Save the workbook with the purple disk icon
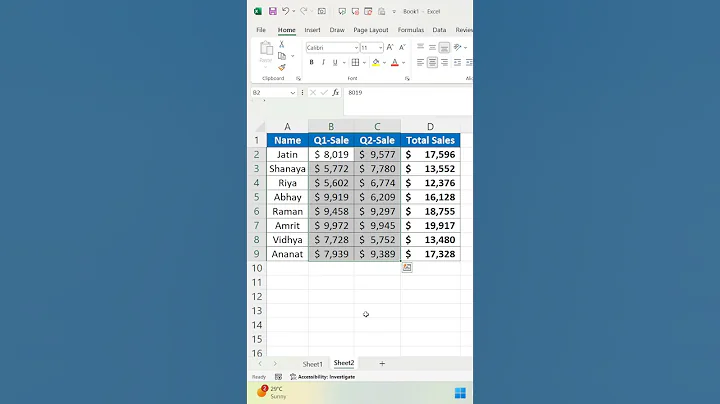Viewport: 720px width, 404px height. [x=273, y=11]
